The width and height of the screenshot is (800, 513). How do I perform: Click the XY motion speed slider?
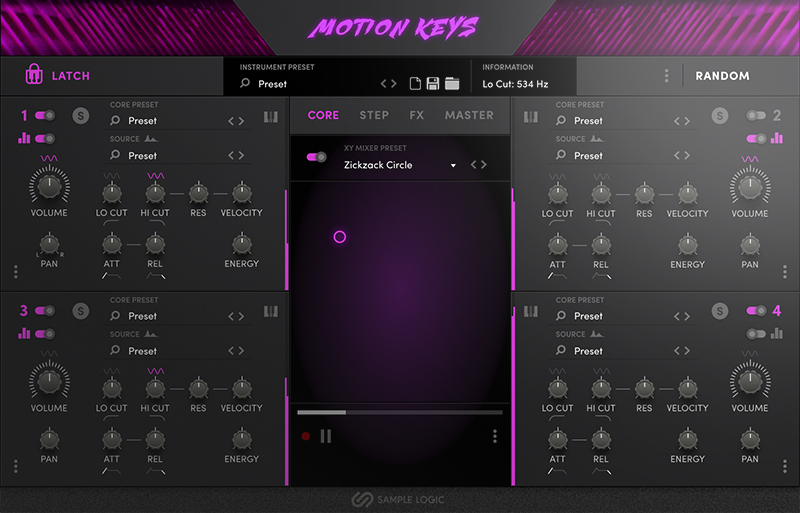pos(400,412)
